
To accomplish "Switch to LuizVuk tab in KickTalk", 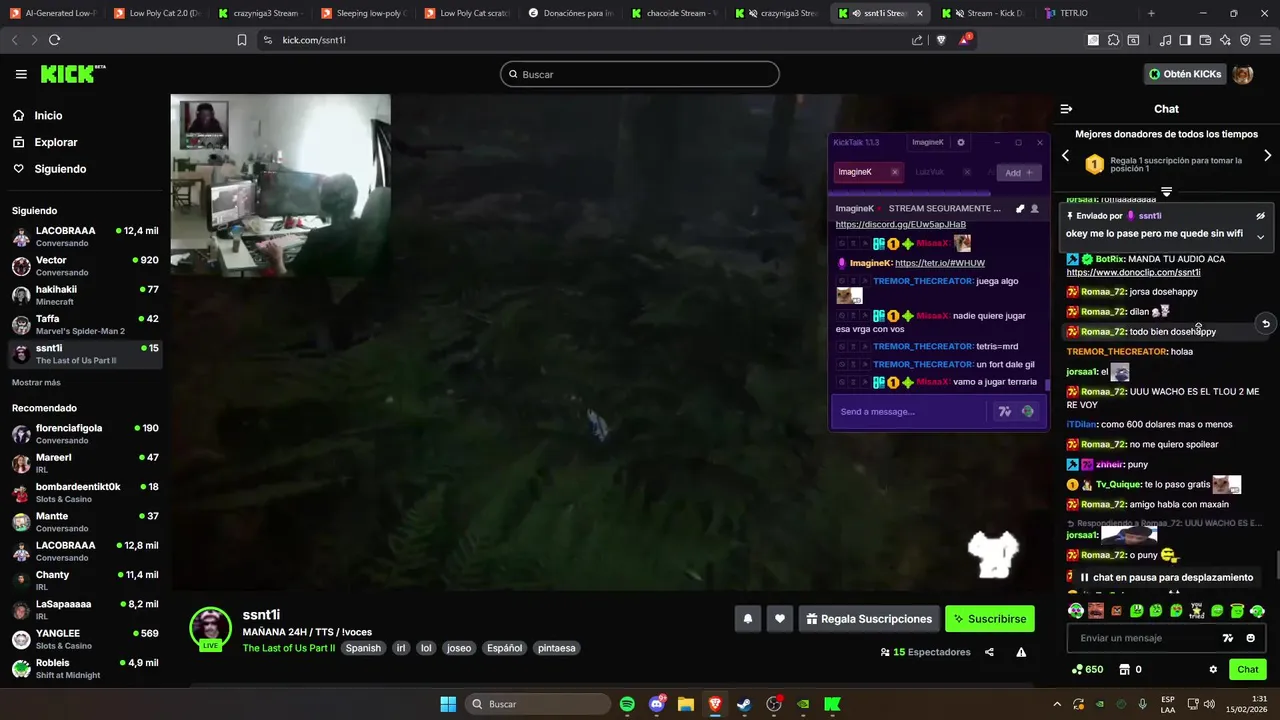I will [929, 172].
